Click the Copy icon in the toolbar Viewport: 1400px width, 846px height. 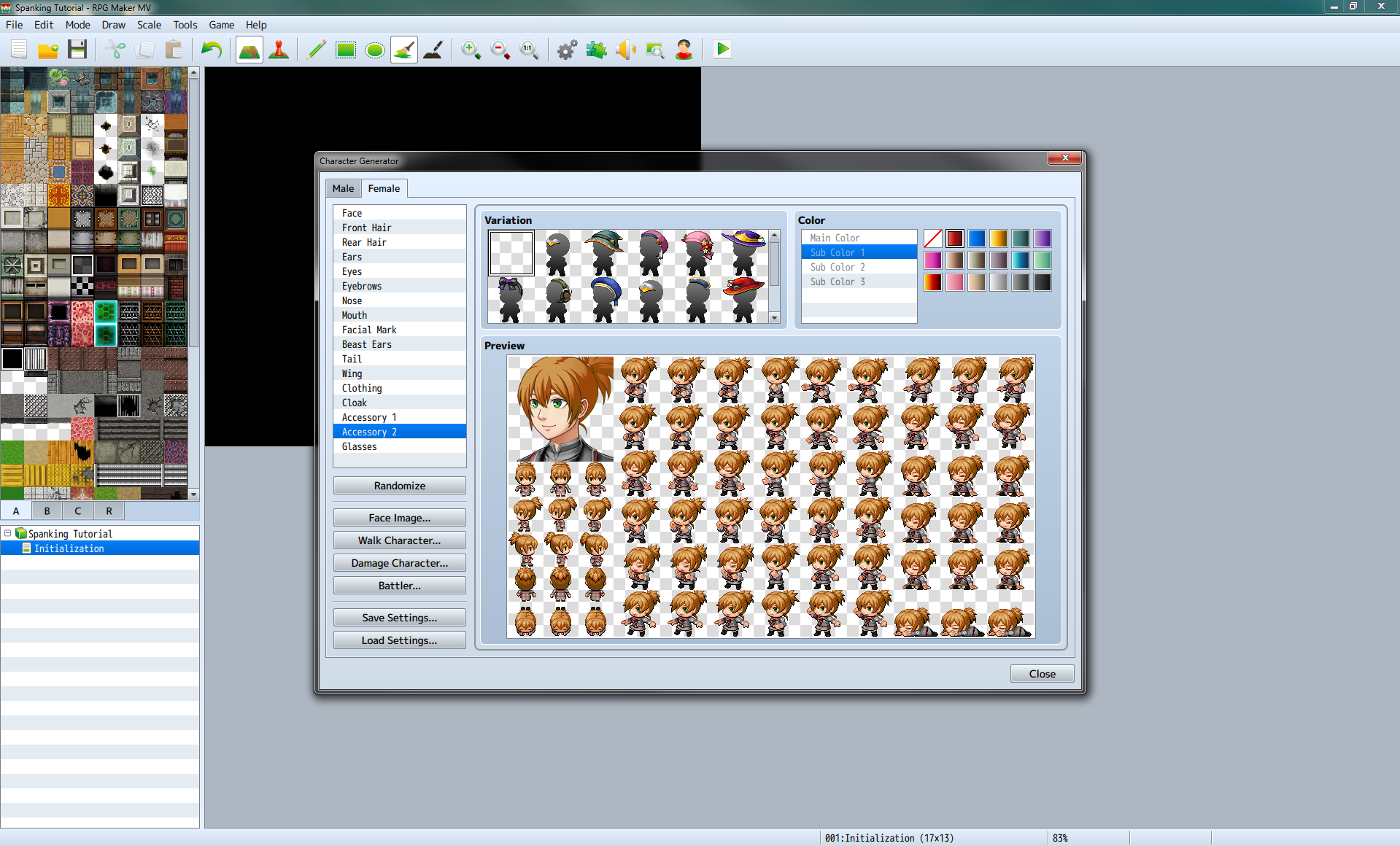[x=144, y=50]
